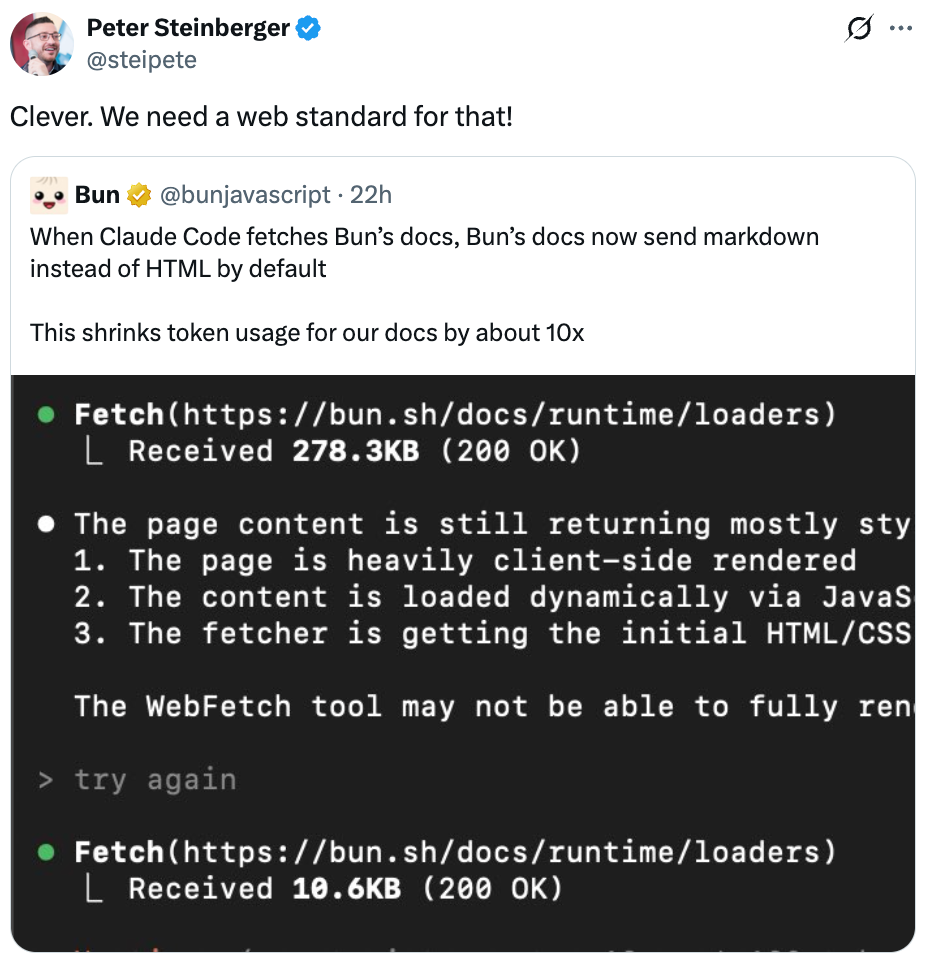Click the 'Clever. We need a web standard' text

[x=261, y=116]
